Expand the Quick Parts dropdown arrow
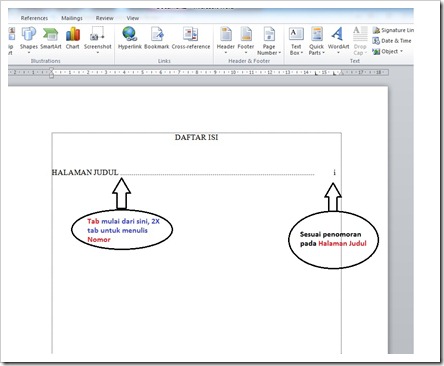Image resolution: width=444 pixels, height=366 pixels. click(323, 53)
